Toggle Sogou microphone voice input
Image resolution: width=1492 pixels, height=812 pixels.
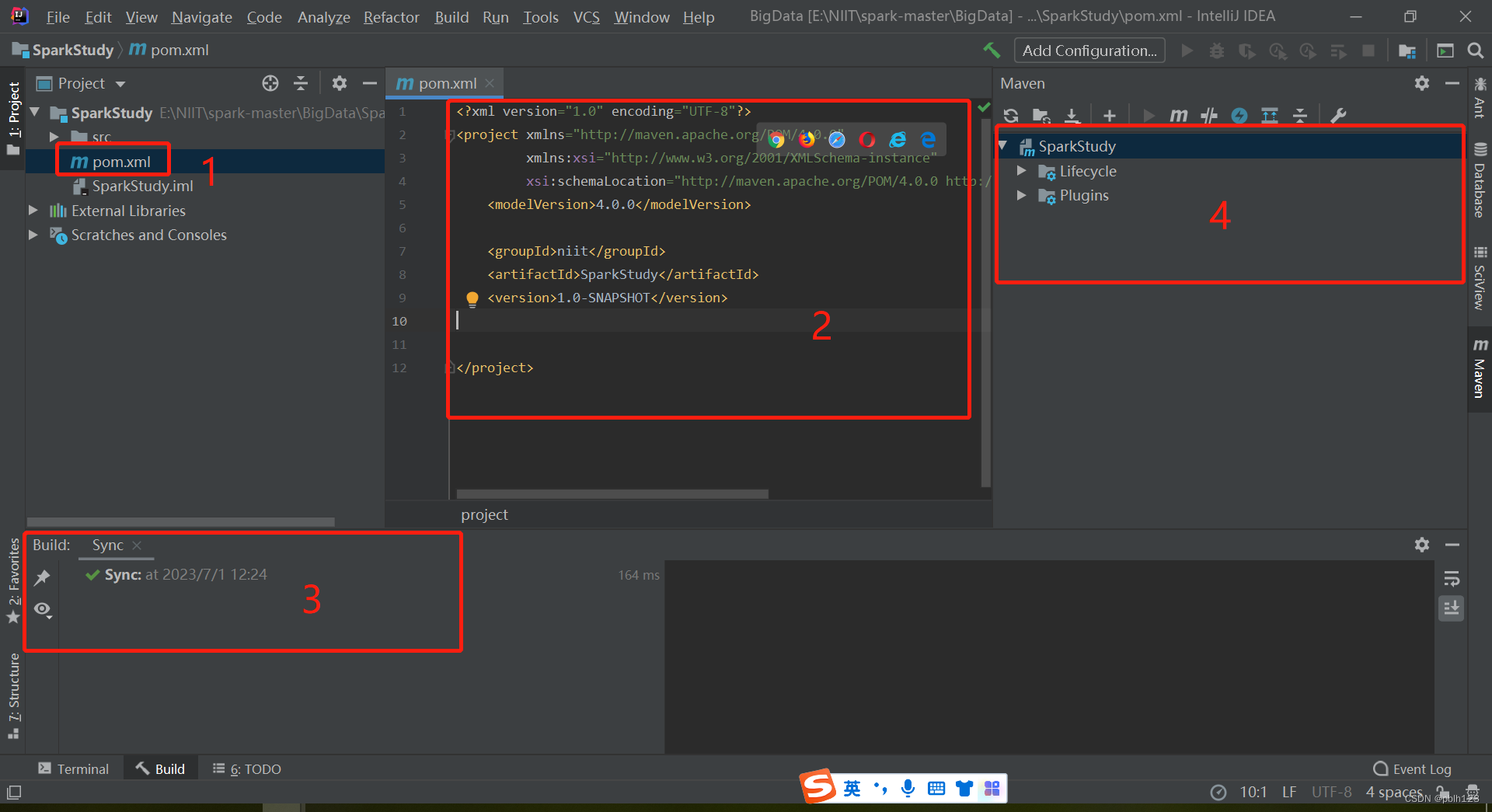908,789
